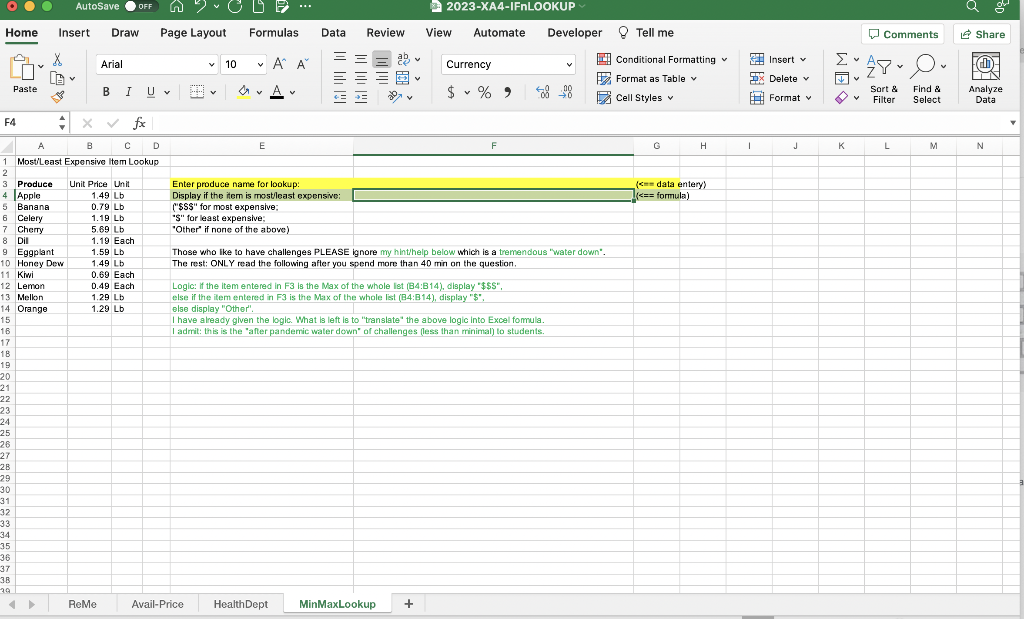Switch to the Formulas ribbon tab
The width and height of the screenshot is (1024, 619).
pyautogui.click(x=274, y=33)
